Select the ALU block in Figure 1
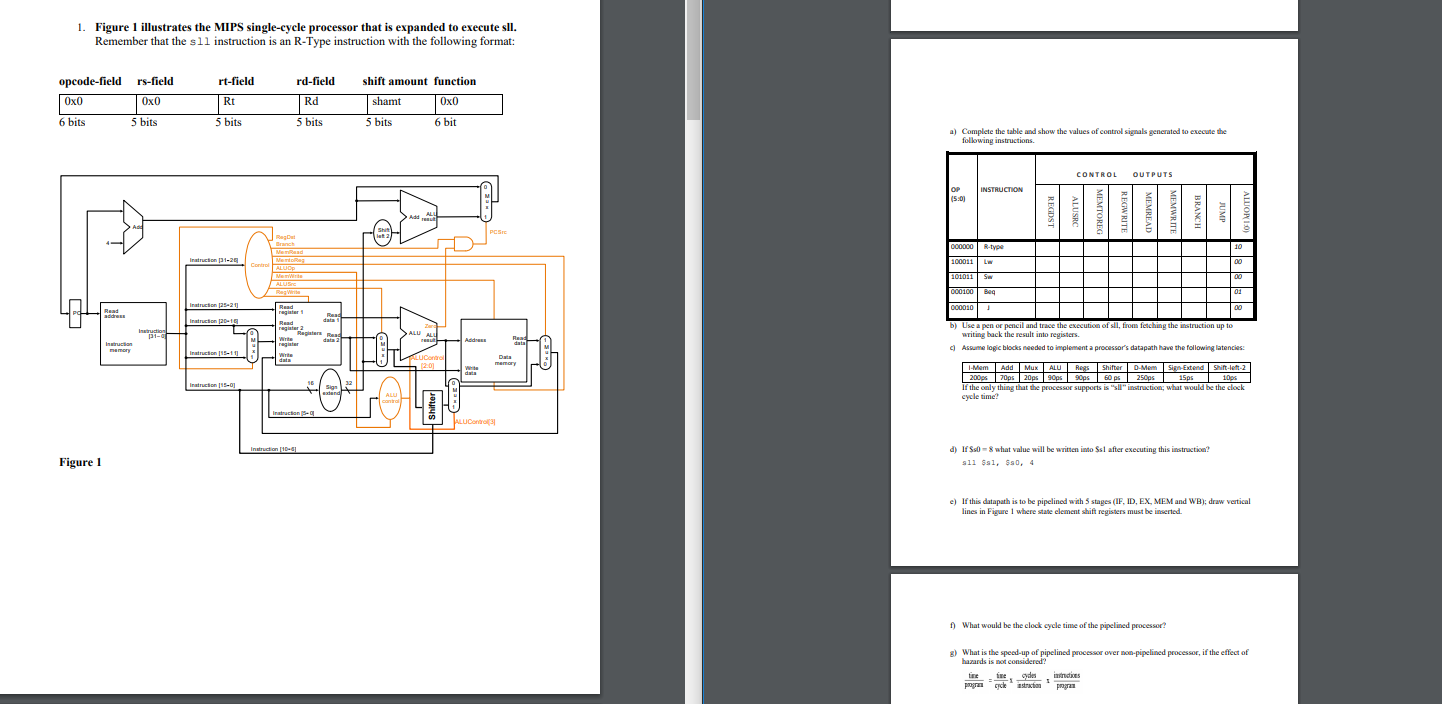Screen dimensions: 1442x704 [416, 333]
